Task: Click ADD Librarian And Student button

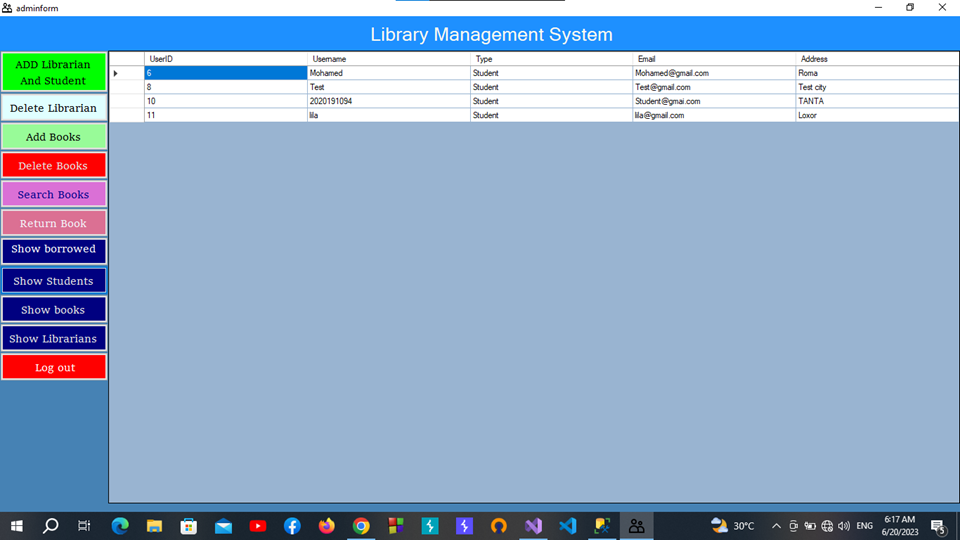Action: pos(53,72)
